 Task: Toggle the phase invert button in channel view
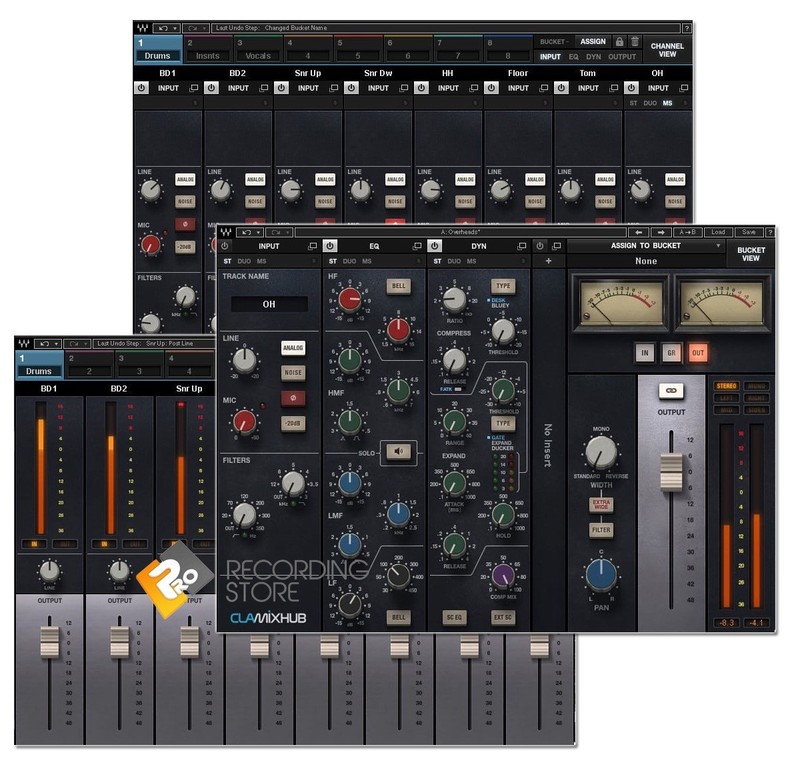click(x=293, y=398)
